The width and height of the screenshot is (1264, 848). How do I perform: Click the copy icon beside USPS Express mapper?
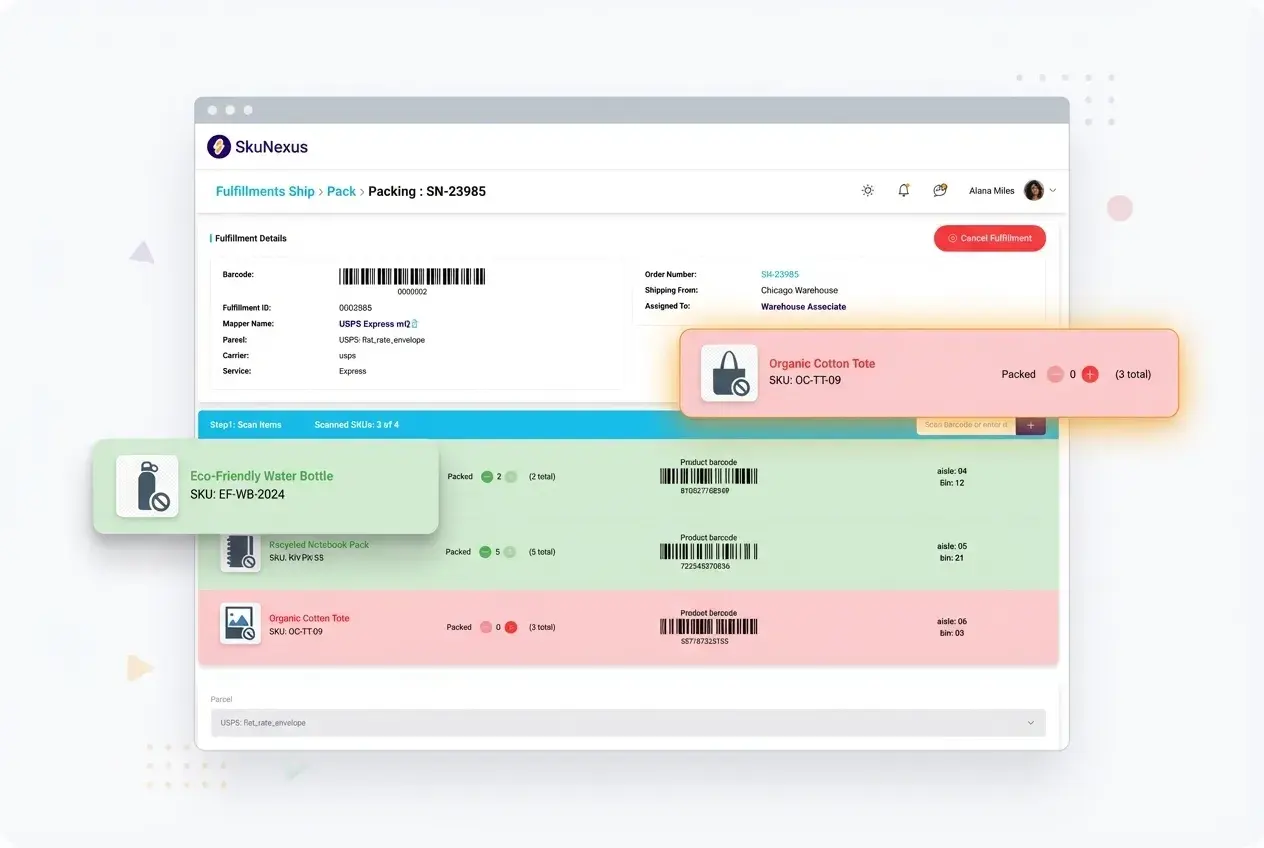414,323
